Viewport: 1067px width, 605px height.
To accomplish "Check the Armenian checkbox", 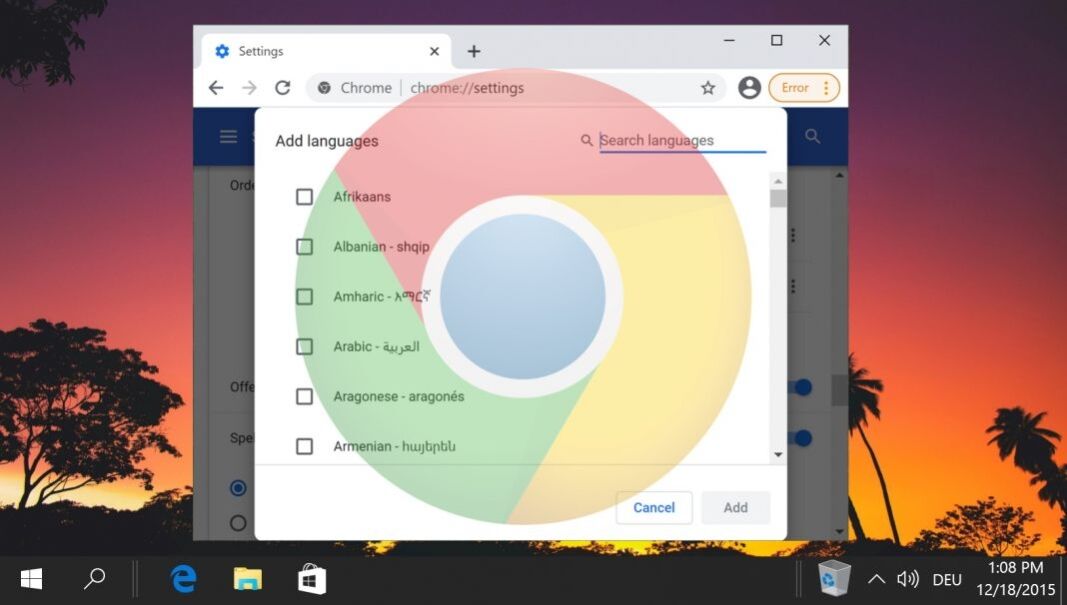I will point(304,446).
